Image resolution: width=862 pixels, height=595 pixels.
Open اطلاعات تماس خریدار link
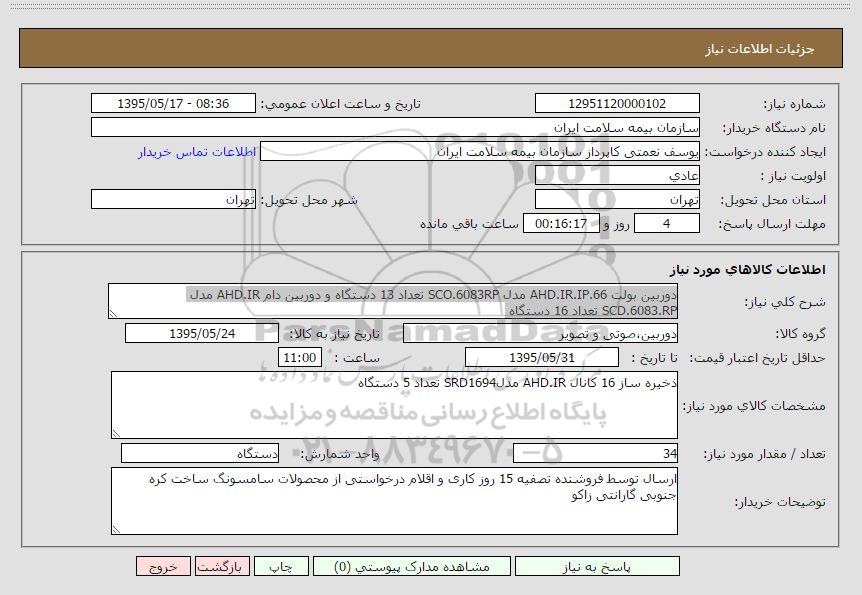click(197, 152)
